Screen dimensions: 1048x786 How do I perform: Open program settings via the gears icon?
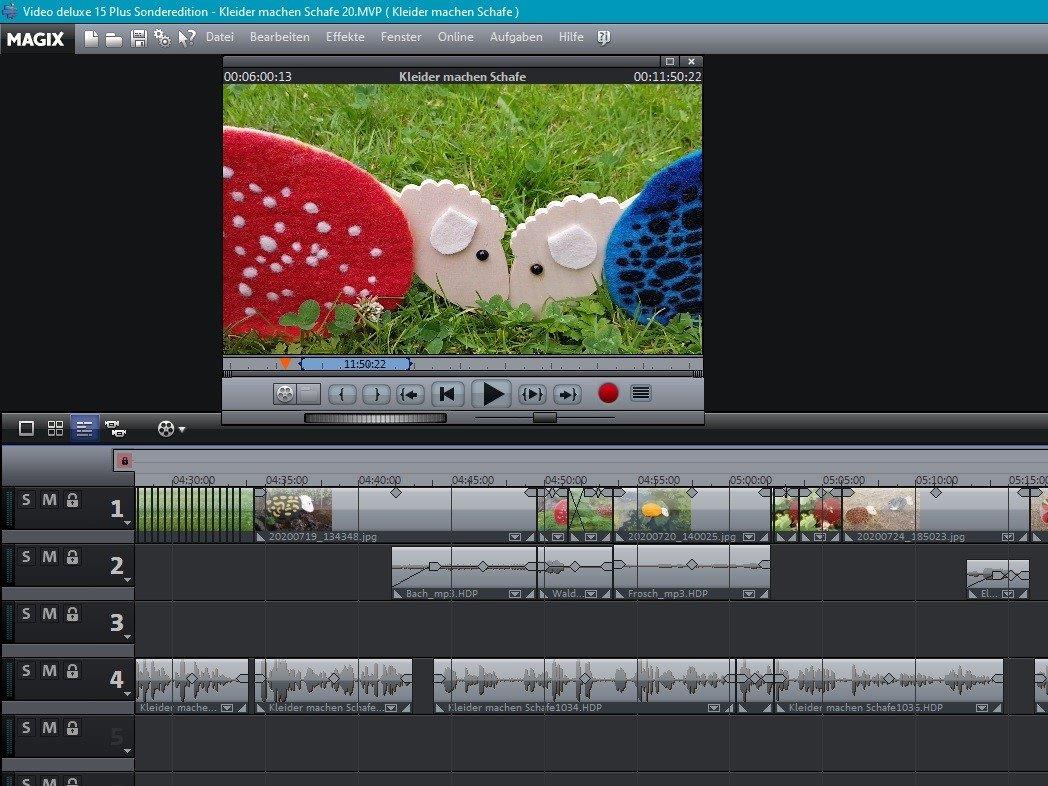tap(162, 38)
